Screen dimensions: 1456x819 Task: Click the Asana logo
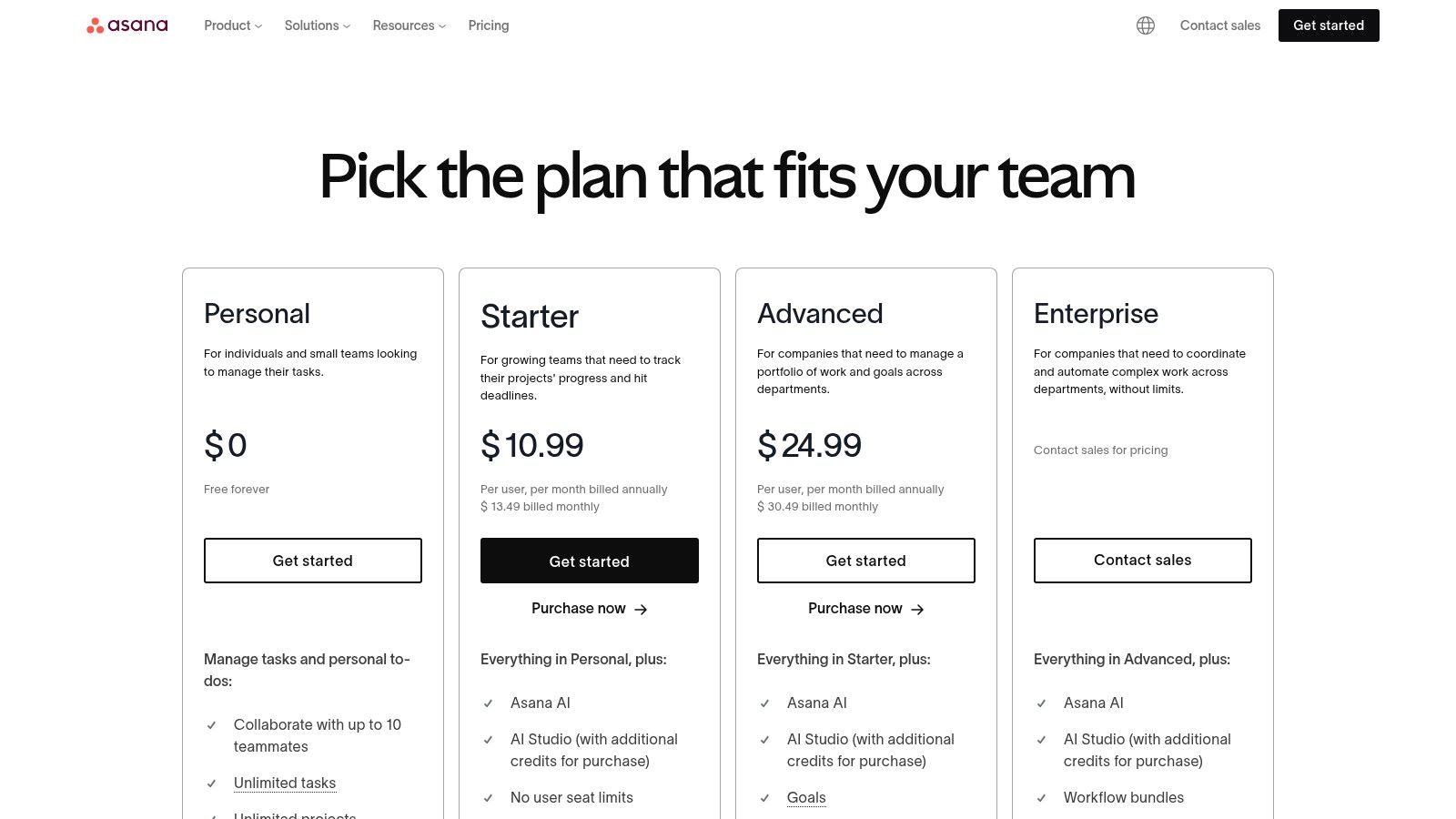click(x=126, y=25)
